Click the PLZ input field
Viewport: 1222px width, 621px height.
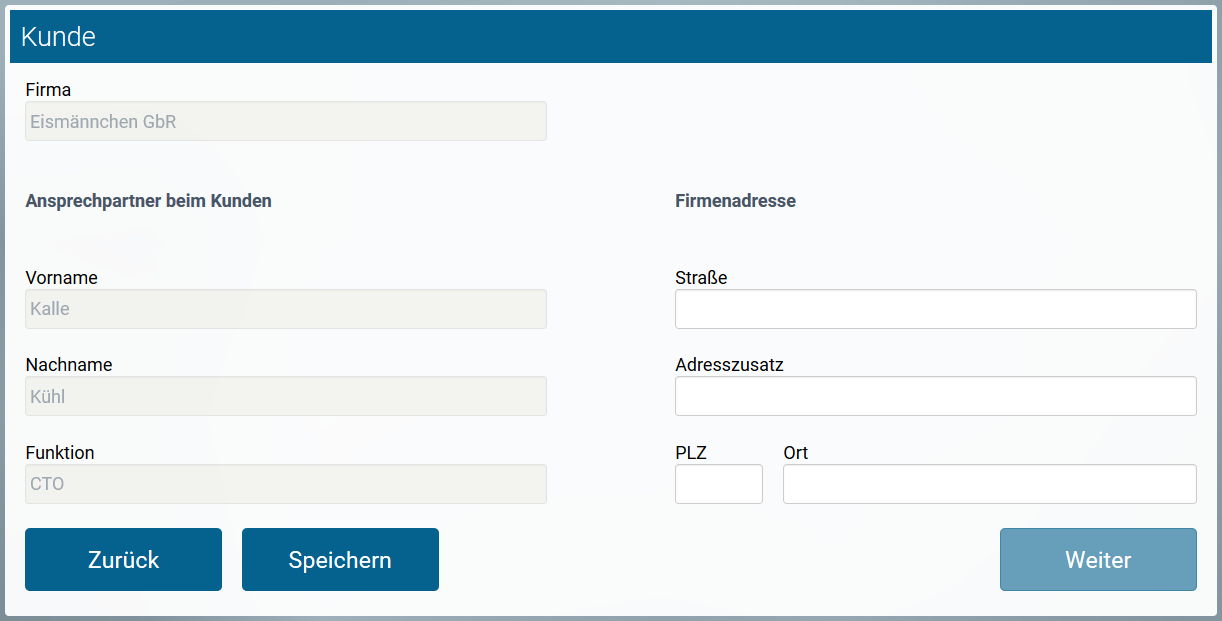point(718,484)
